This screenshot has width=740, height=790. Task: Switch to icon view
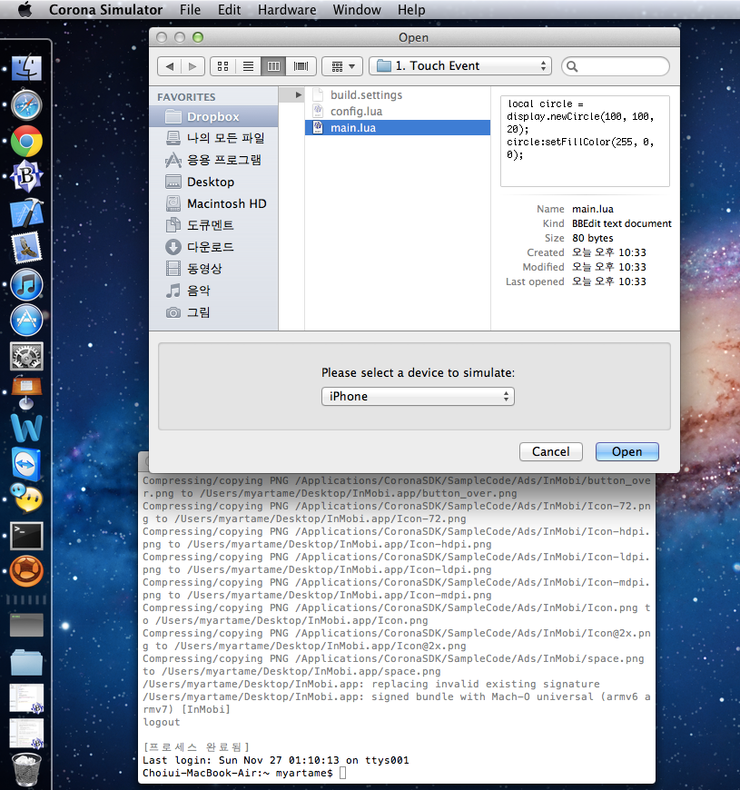pos(223,67)
